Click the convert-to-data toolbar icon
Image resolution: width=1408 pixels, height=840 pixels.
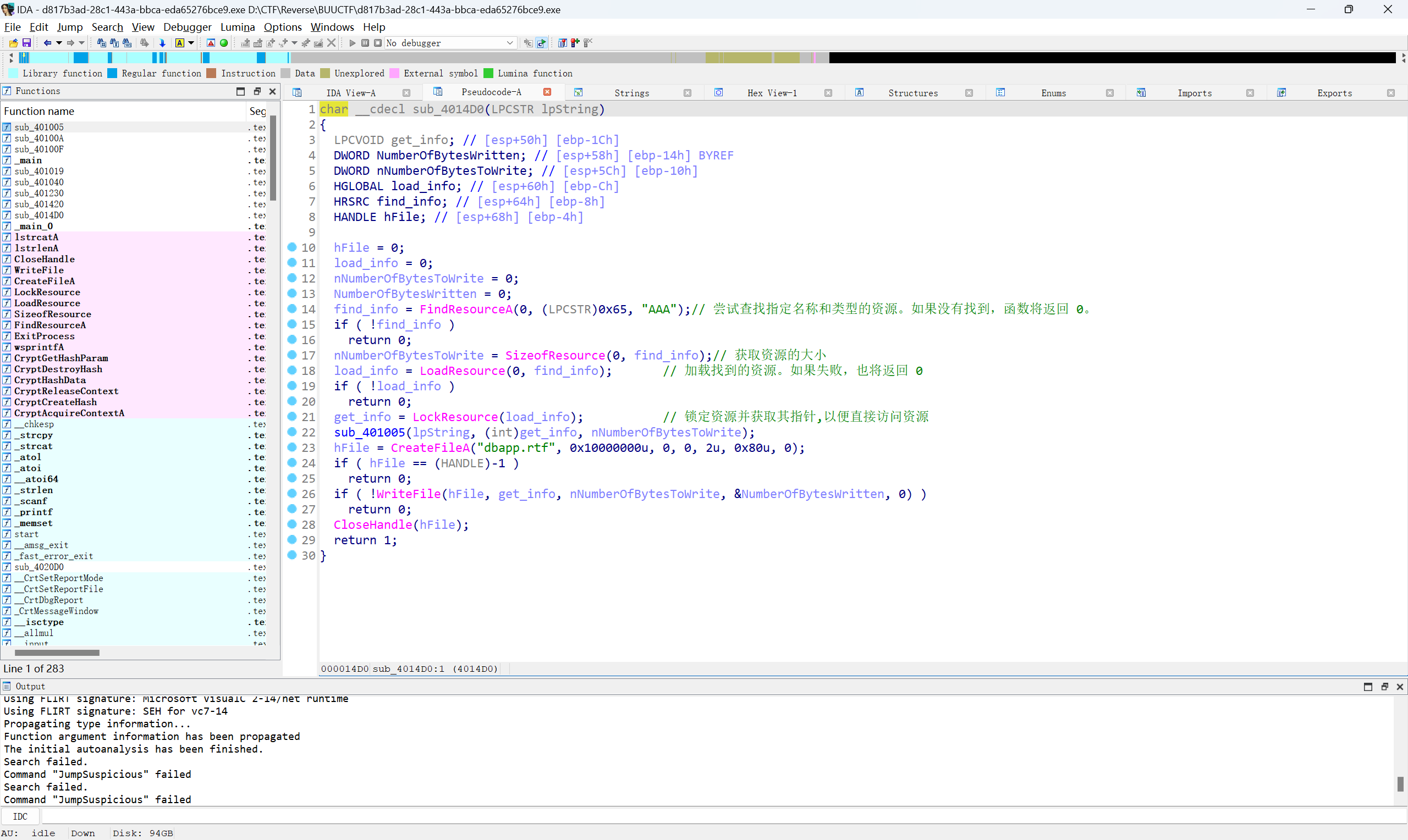point(258,43)
